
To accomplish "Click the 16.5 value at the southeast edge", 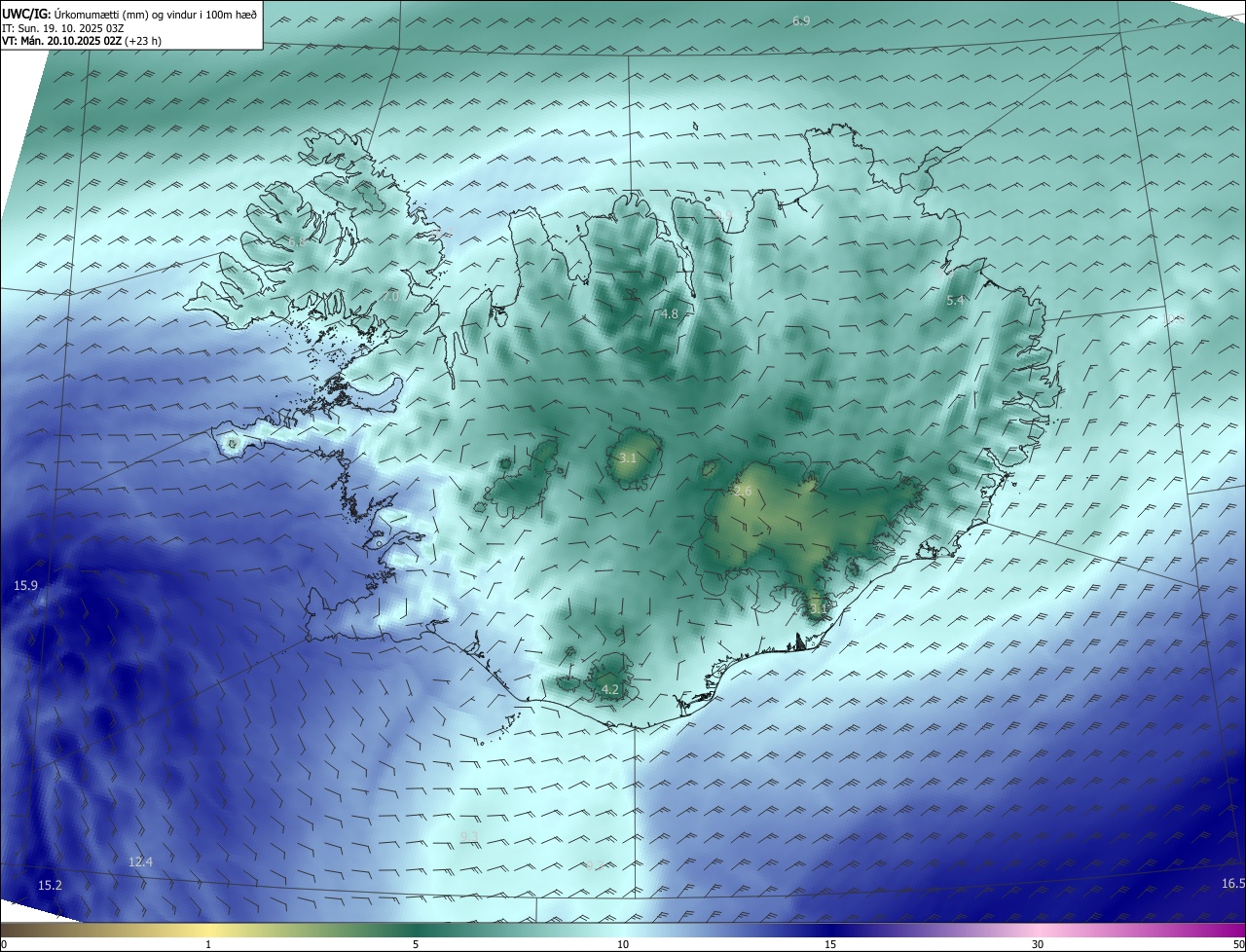I will (1232, 883).
